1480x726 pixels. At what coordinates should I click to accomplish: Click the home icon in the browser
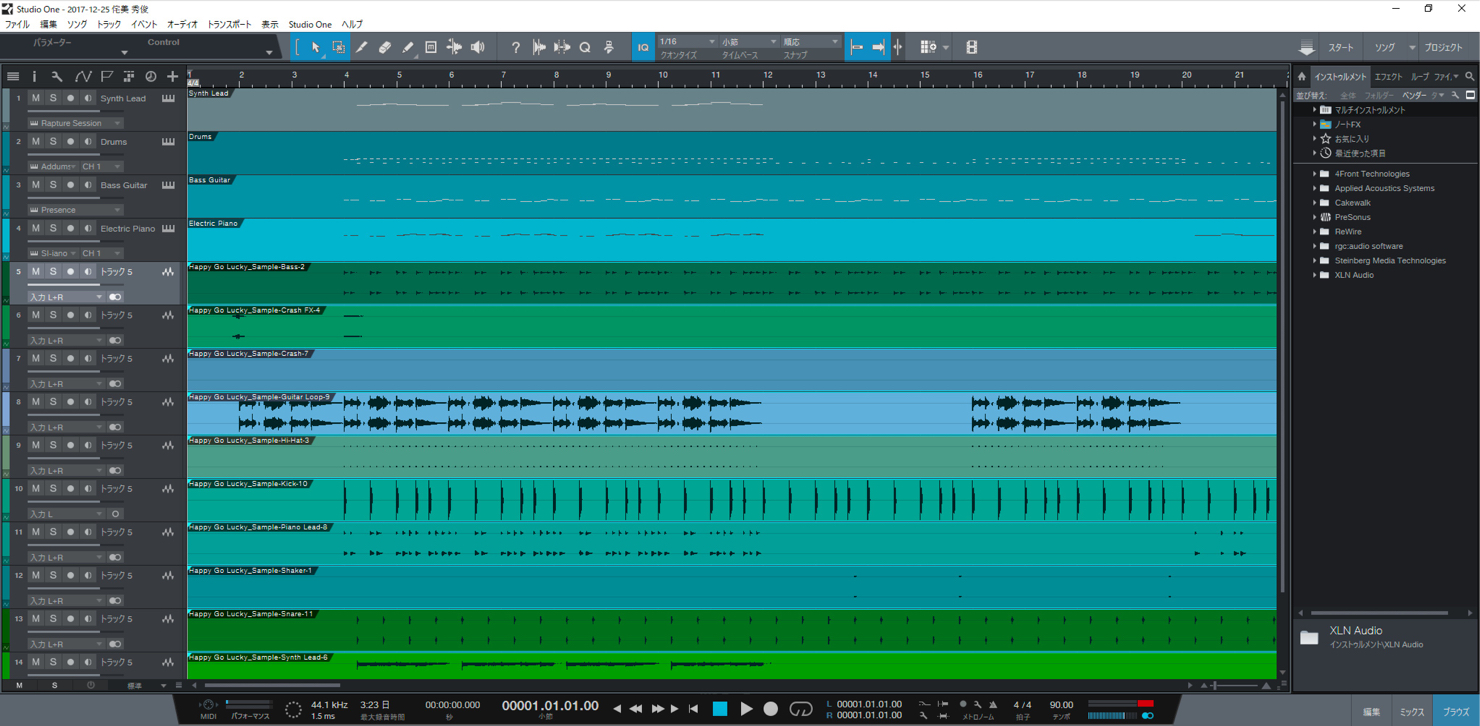click(1301, 76)
